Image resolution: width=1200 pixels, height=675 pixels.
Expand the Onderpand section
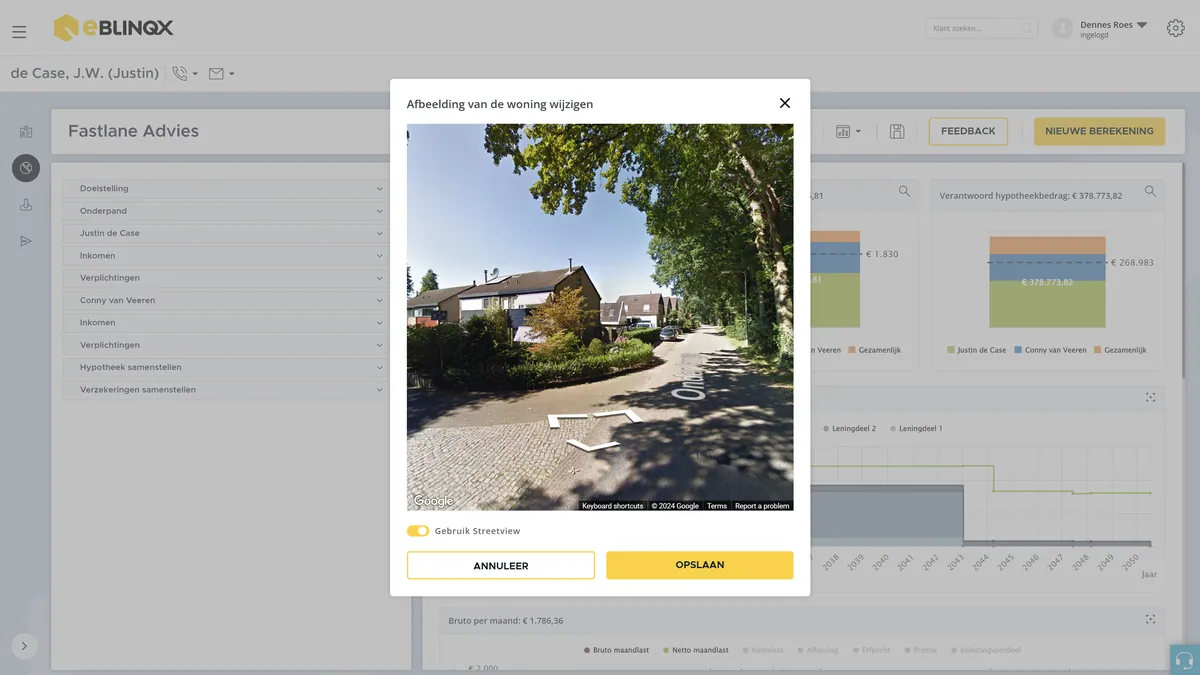[x=224, y=211]
